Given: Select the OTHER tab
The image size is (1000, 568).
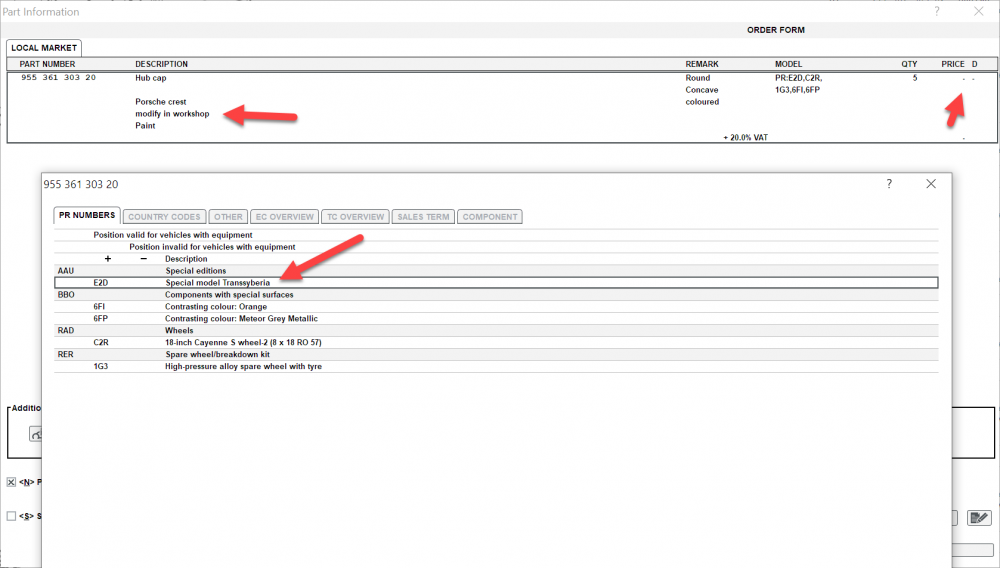Looking at the screenshot, I should [228, 216].
